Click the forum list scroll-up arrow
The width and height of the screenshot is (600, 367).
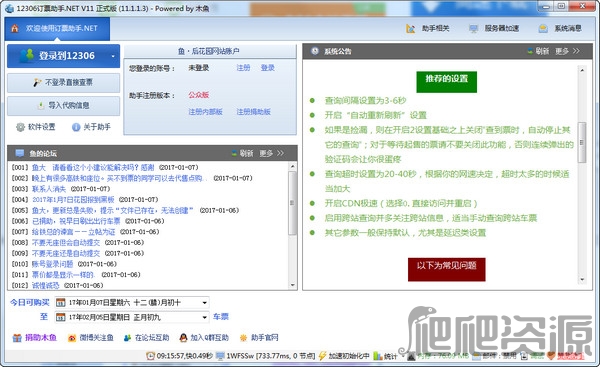point(292,166)
